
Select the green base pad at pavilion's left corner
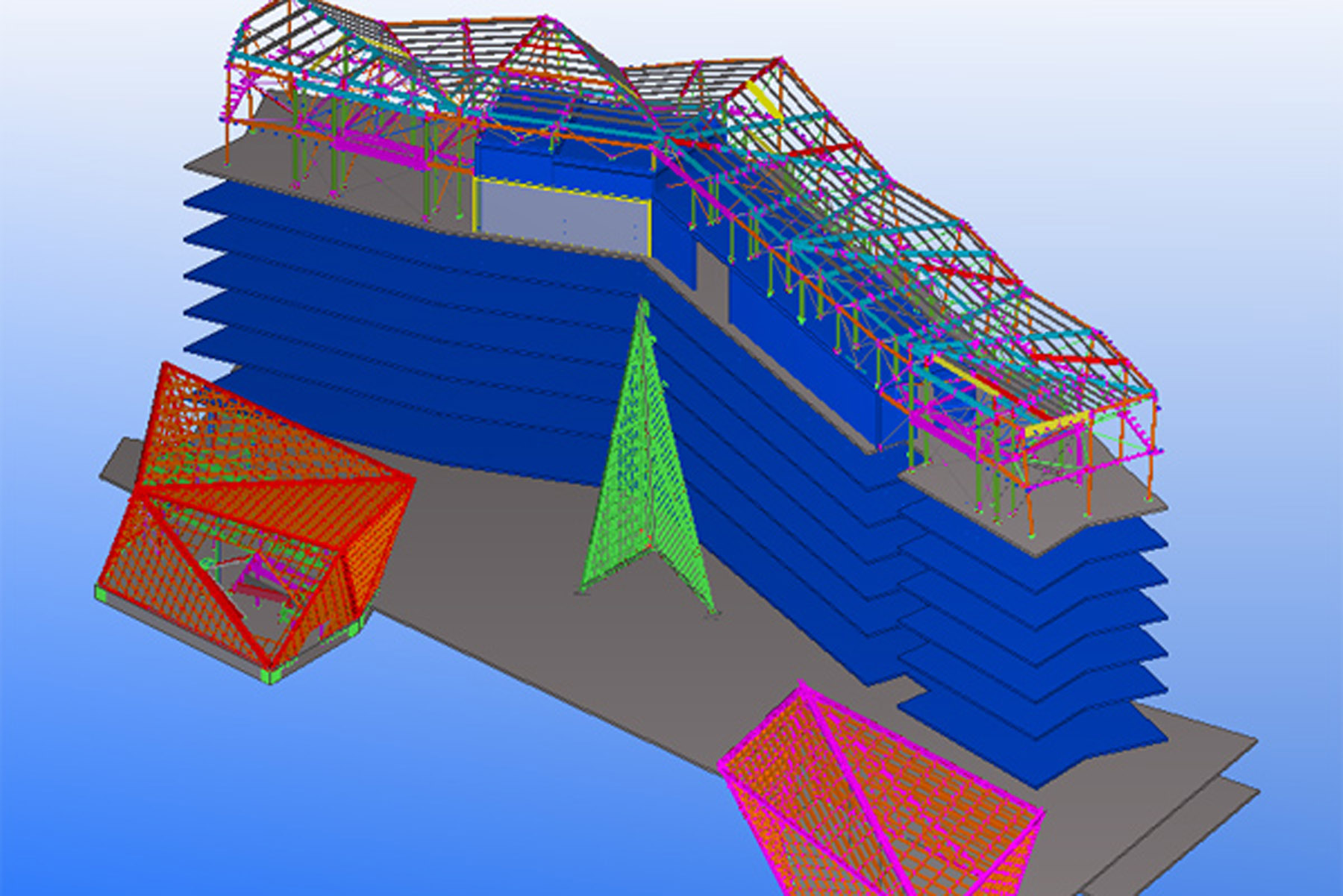101,592
